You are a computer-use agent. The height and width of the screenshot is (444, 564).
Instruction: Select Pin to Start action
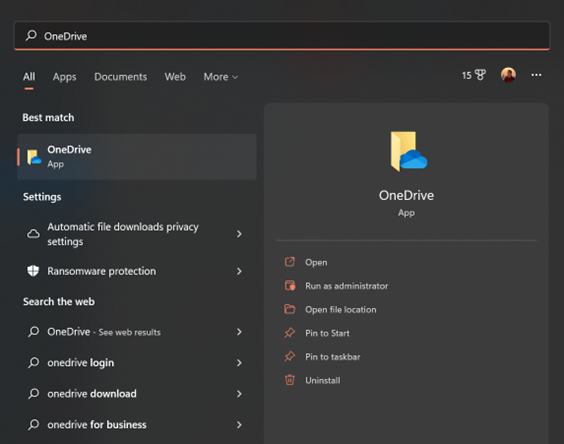click(327, 333)
